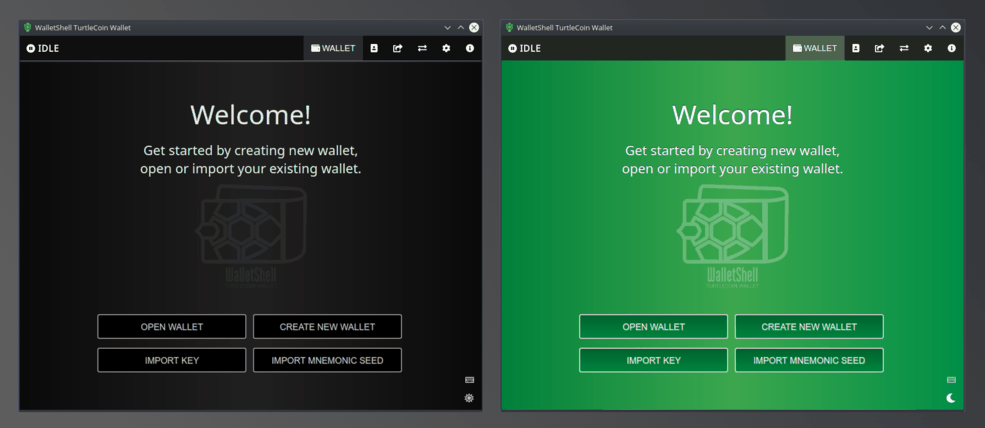Click the Welcome! heading in green window
Image resolution: width=985 pixels, height=428 pixels.
click(x=732, y=115)
